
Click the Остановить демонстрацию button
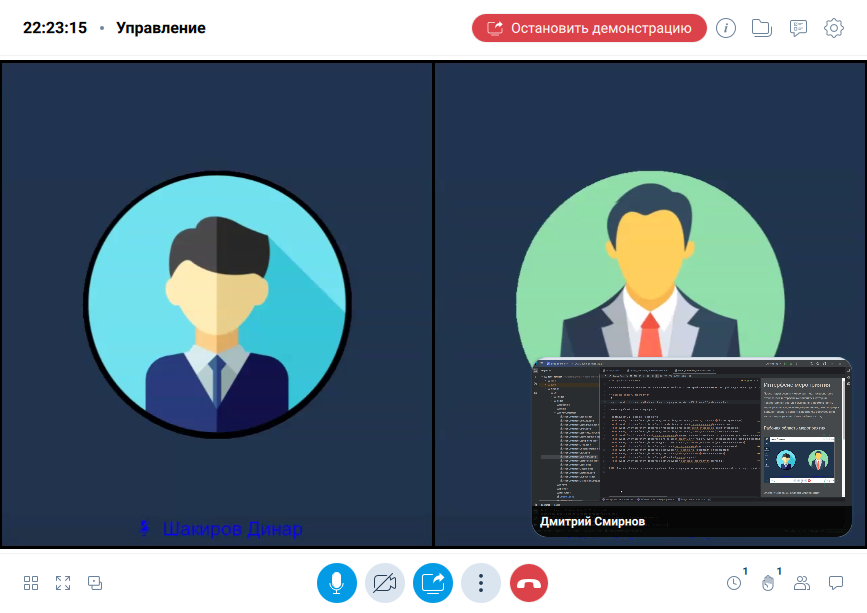tap(589, 28)
